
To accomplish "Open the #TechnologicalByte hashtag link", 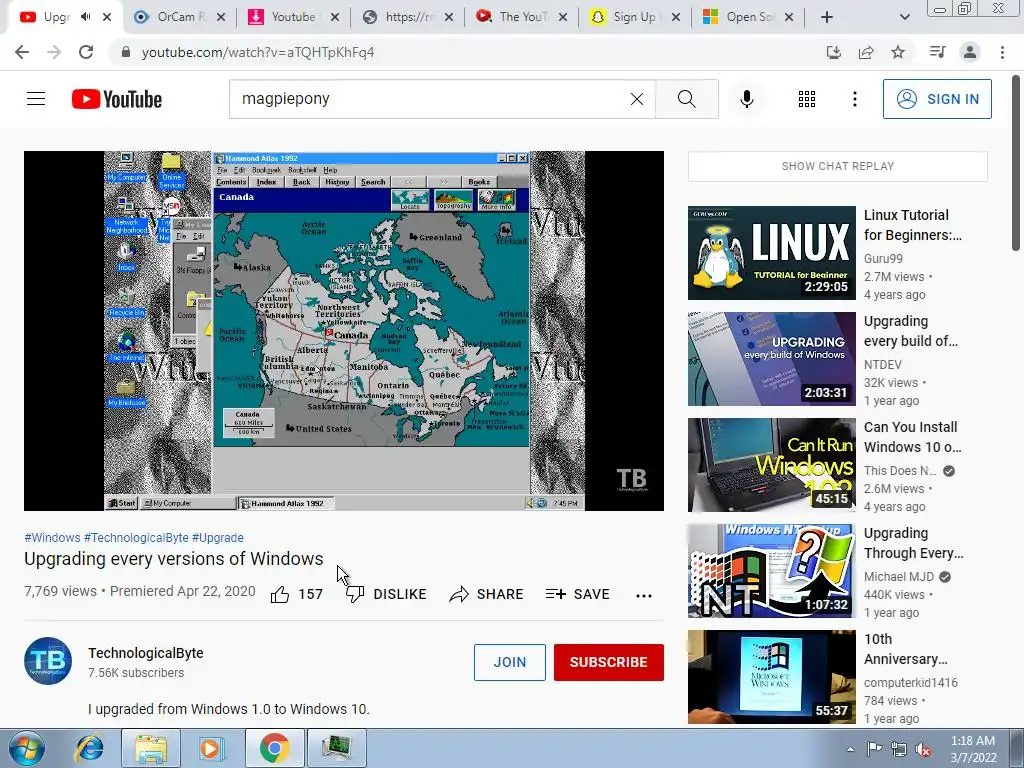I will click(136, 537).
